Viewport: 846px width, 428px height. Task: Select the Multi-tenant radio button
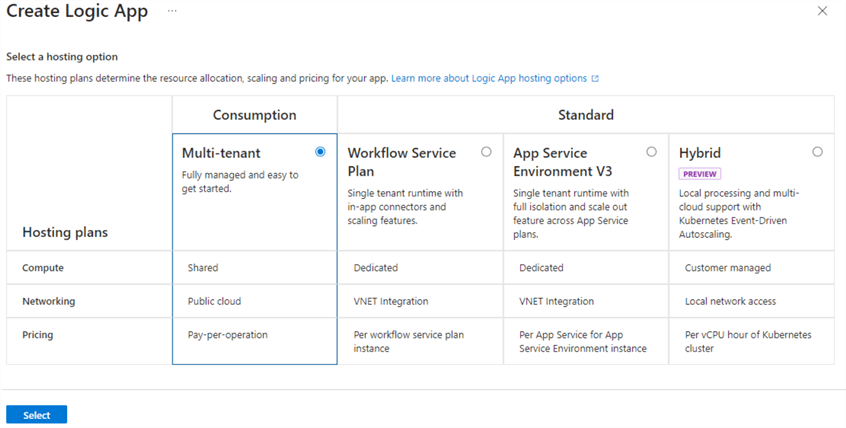click(320, 152)
